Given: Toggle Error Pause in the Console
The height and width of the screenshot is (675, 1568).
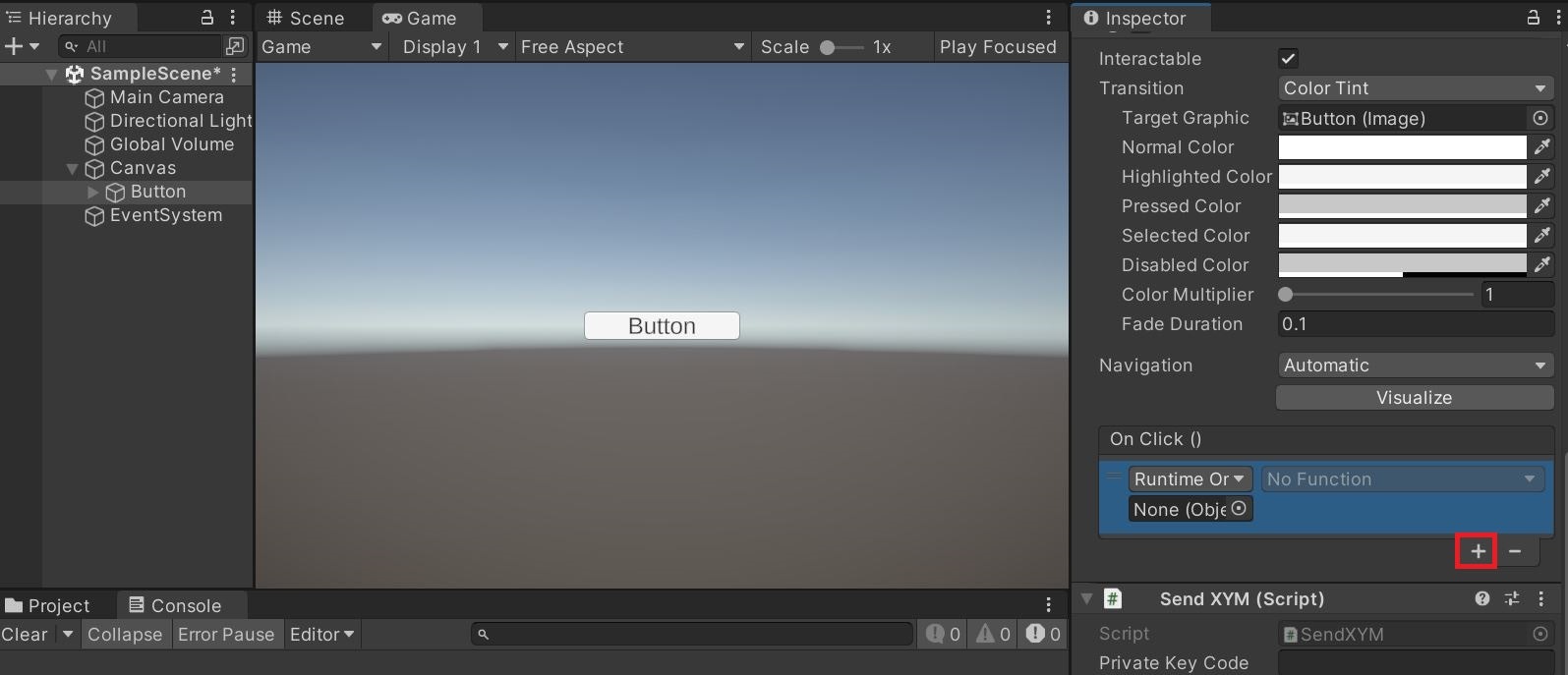Looking at the screenshot, I should coord(226,635).
